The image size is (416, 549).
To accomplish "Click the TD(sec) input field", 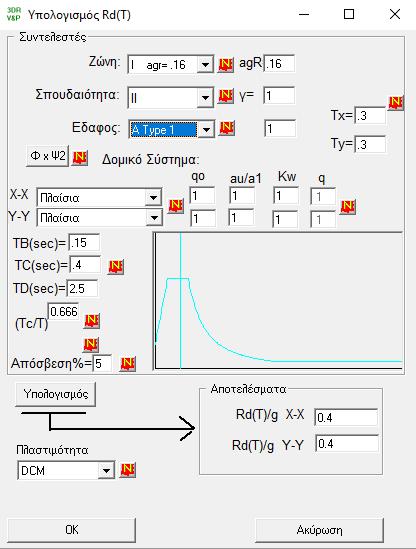I will [82, 289].
